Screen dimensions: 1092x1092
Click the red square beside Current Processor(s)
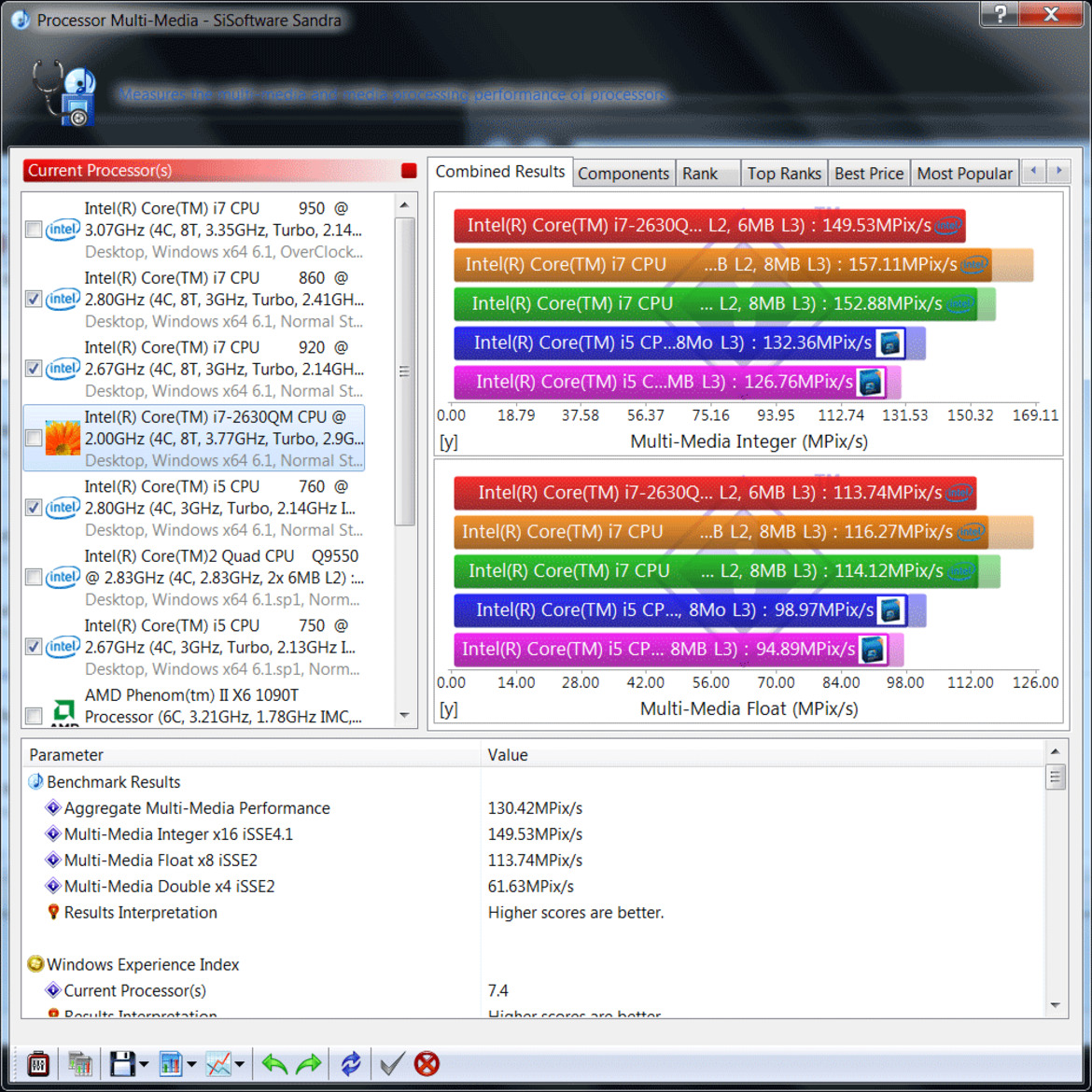(409, 171)
